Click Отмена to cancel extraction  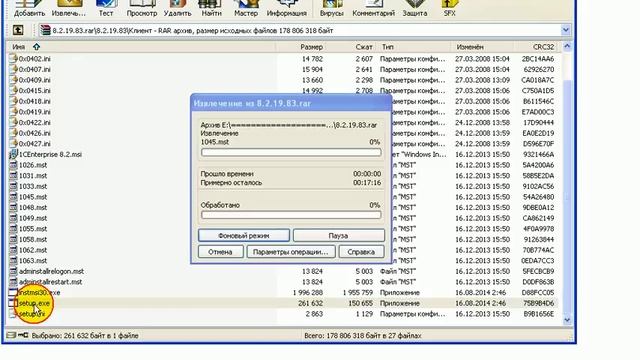[220, 252]
